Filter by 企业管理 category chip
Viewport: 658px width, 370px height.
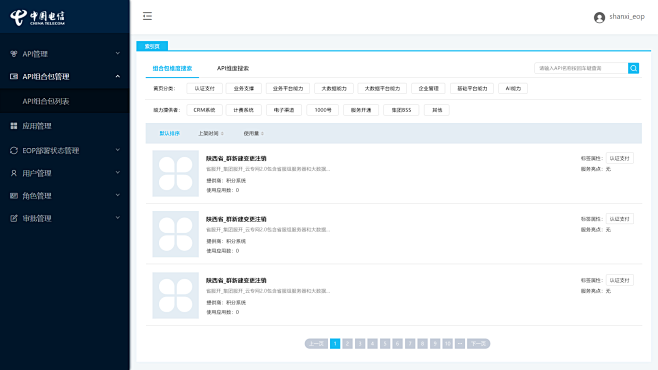pos(428,89)
